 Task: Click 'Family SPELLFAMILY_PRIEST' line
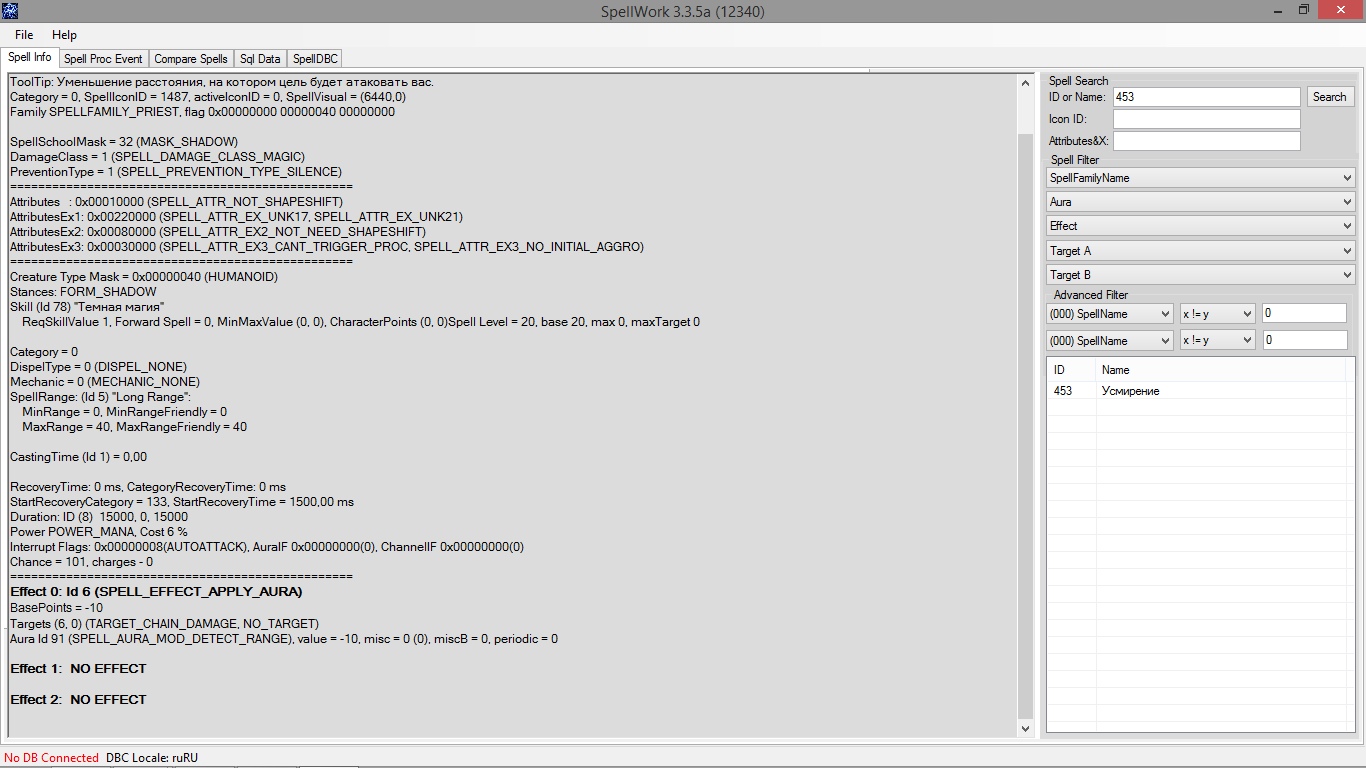click(x=202, y=112)
